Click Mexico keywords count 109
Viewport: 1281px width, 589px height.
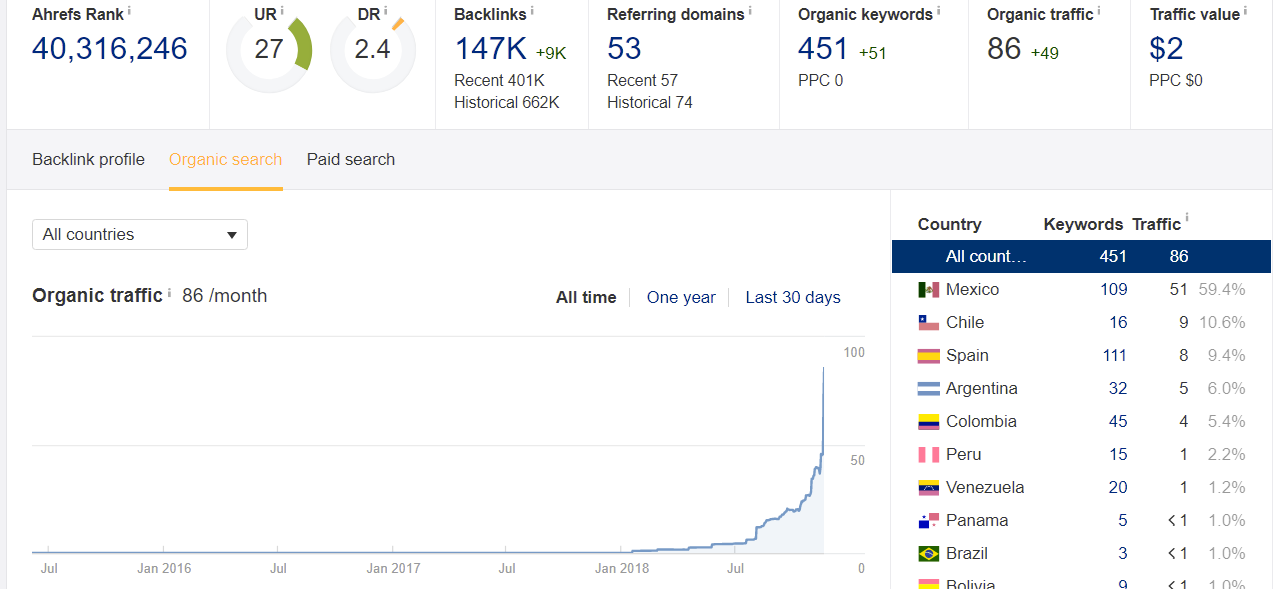pyautogui.click(x=1113, y=289)
